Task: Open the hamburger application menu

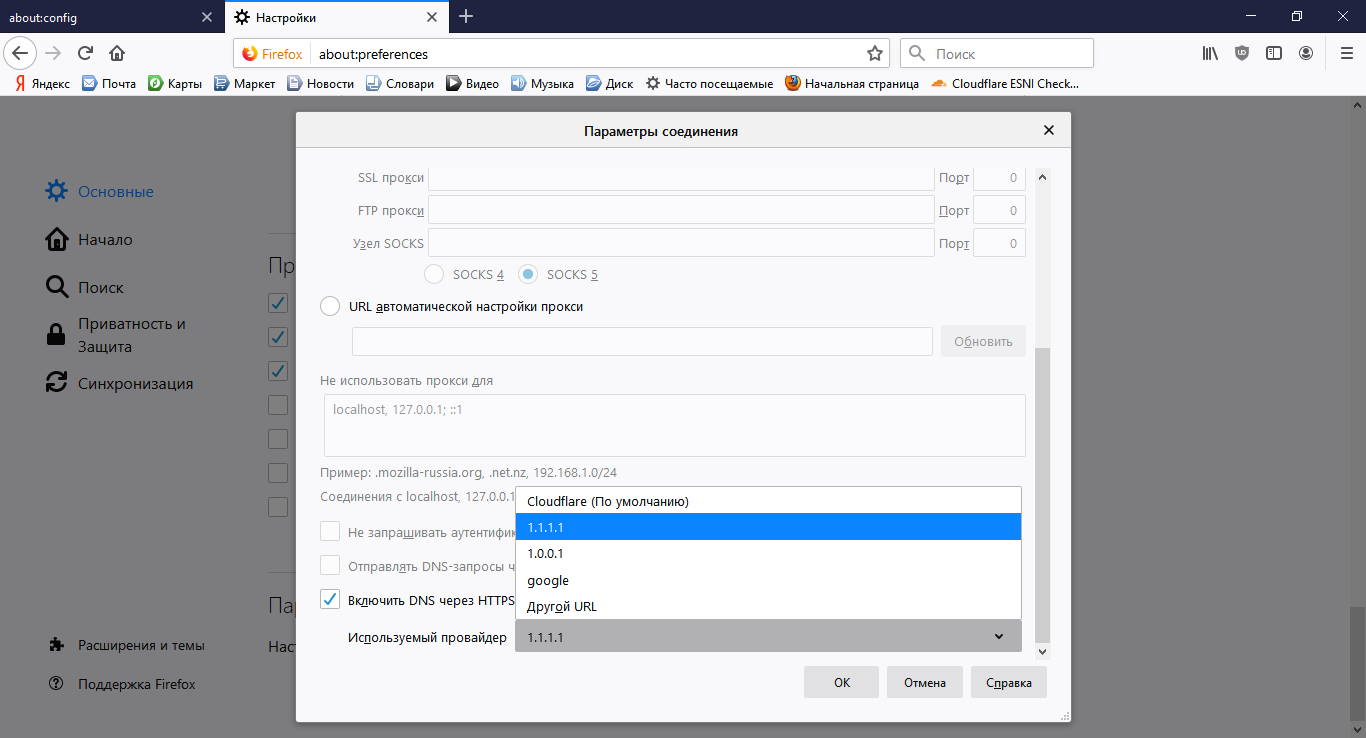Action: tap(1345, 53)
